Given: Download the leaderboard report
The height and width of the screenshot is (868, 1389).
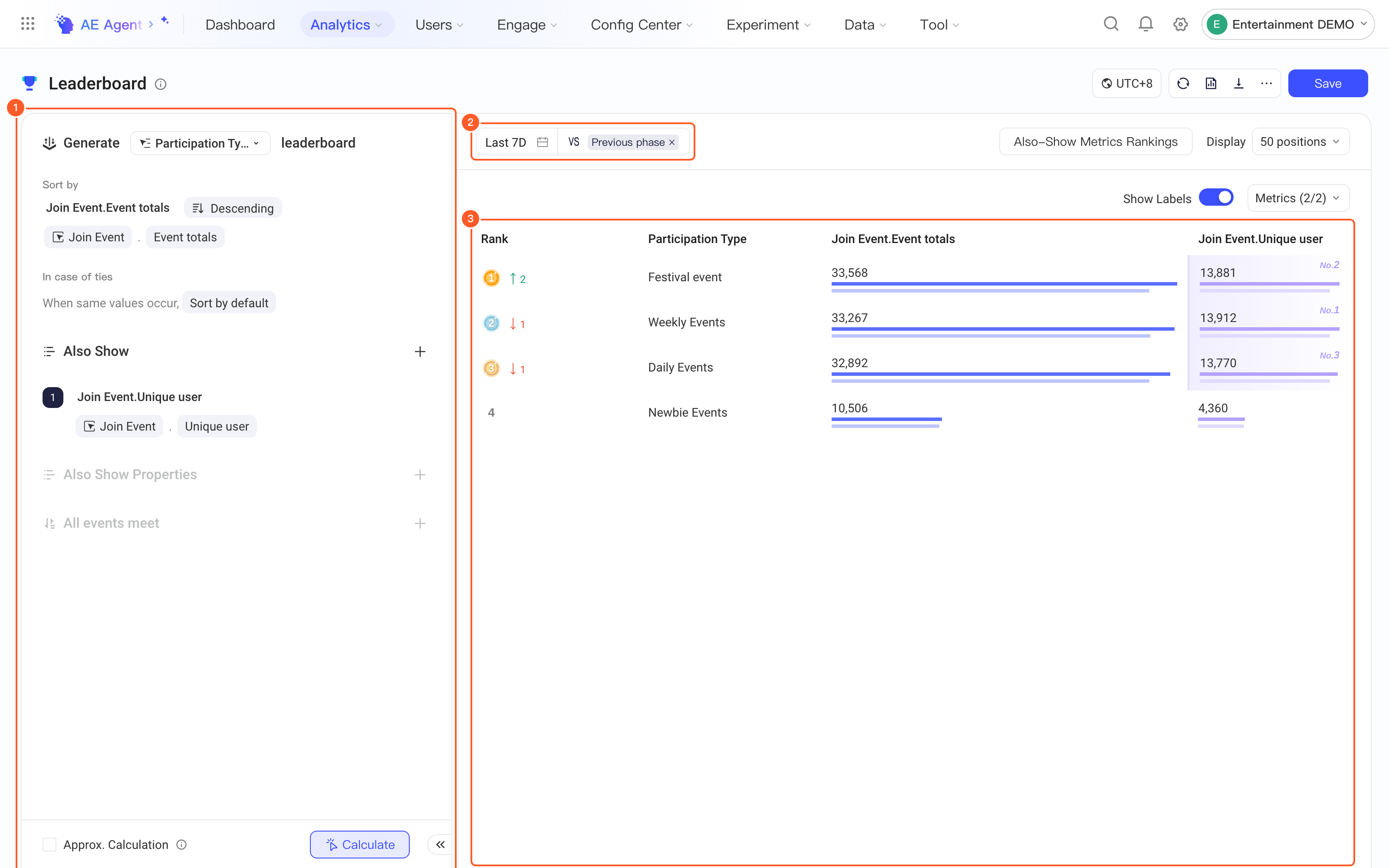Looking at the screenshot, I should (x=1239, y=83).
